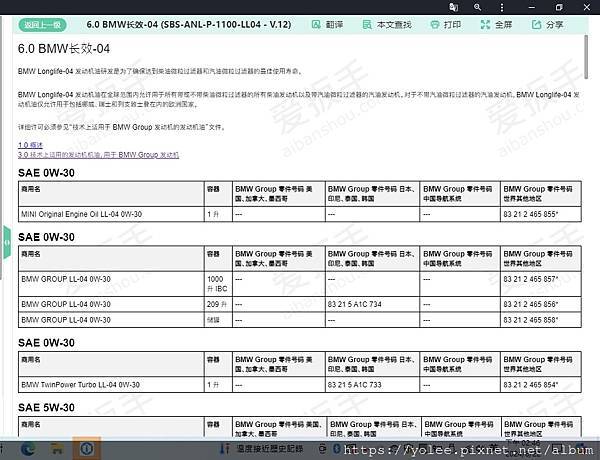Open Microsoft Edge from the taskbar

(28, 449)
